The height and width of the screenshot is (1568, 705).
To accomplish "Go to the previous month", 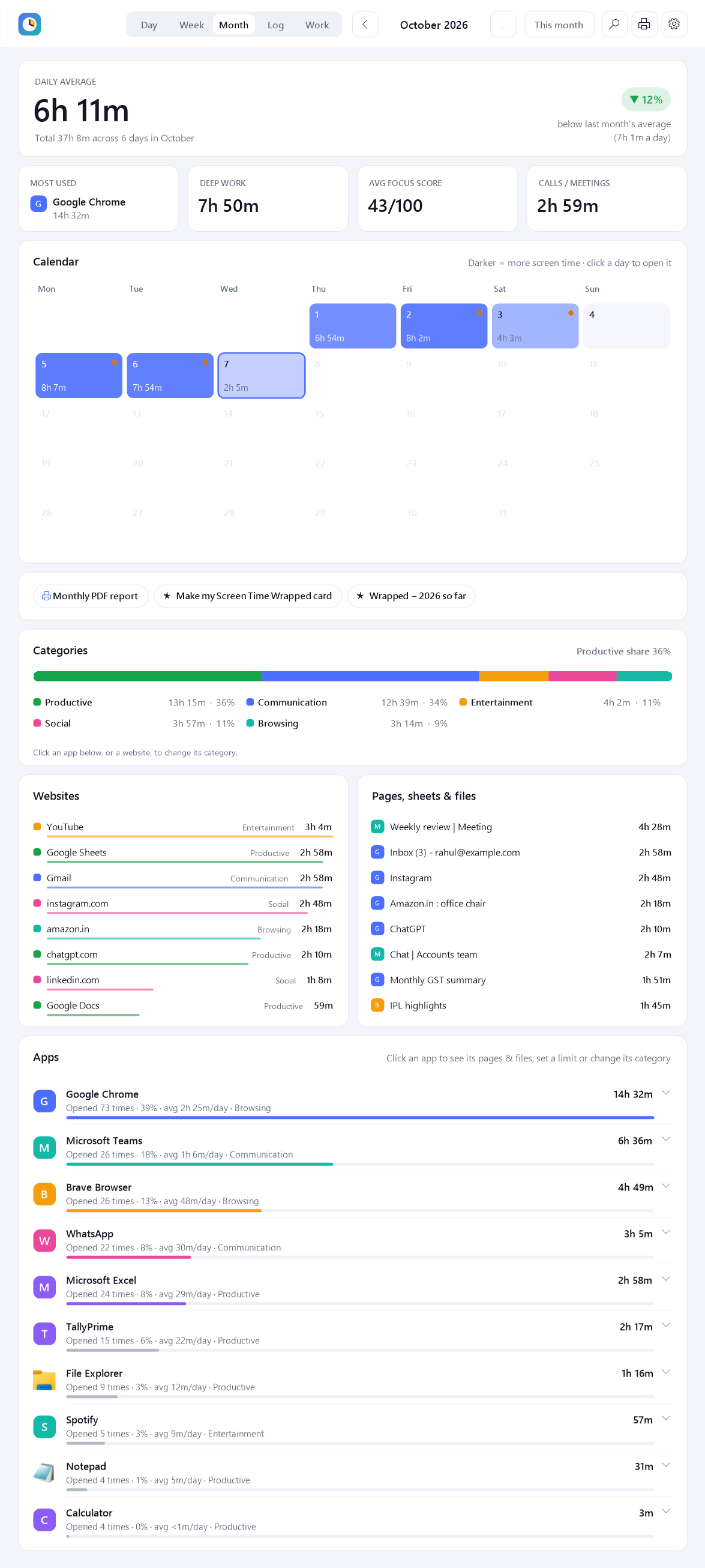I will [x=365, y=25].
